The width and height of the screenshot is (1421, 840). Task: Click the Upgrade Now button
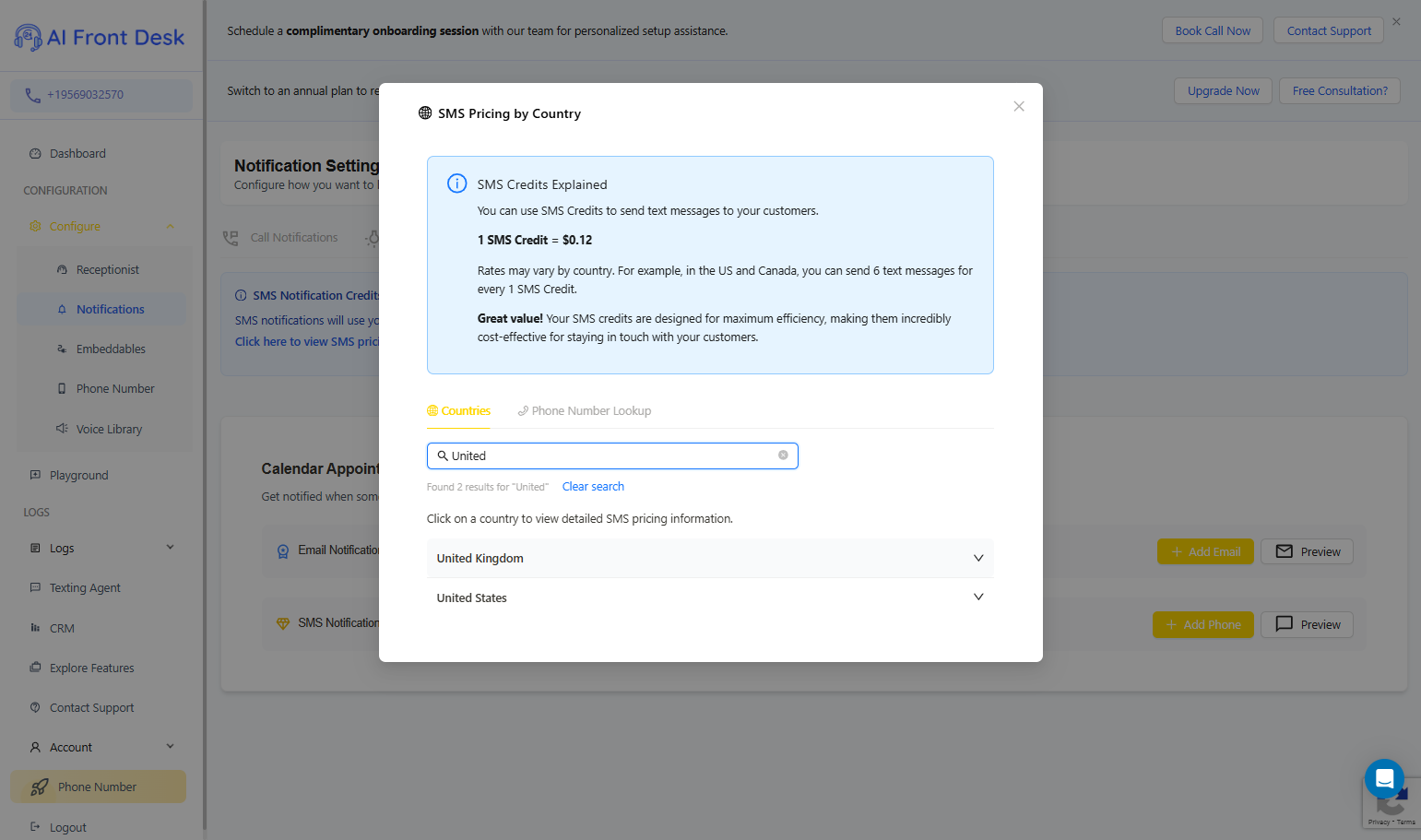(x=1223, y=90)
